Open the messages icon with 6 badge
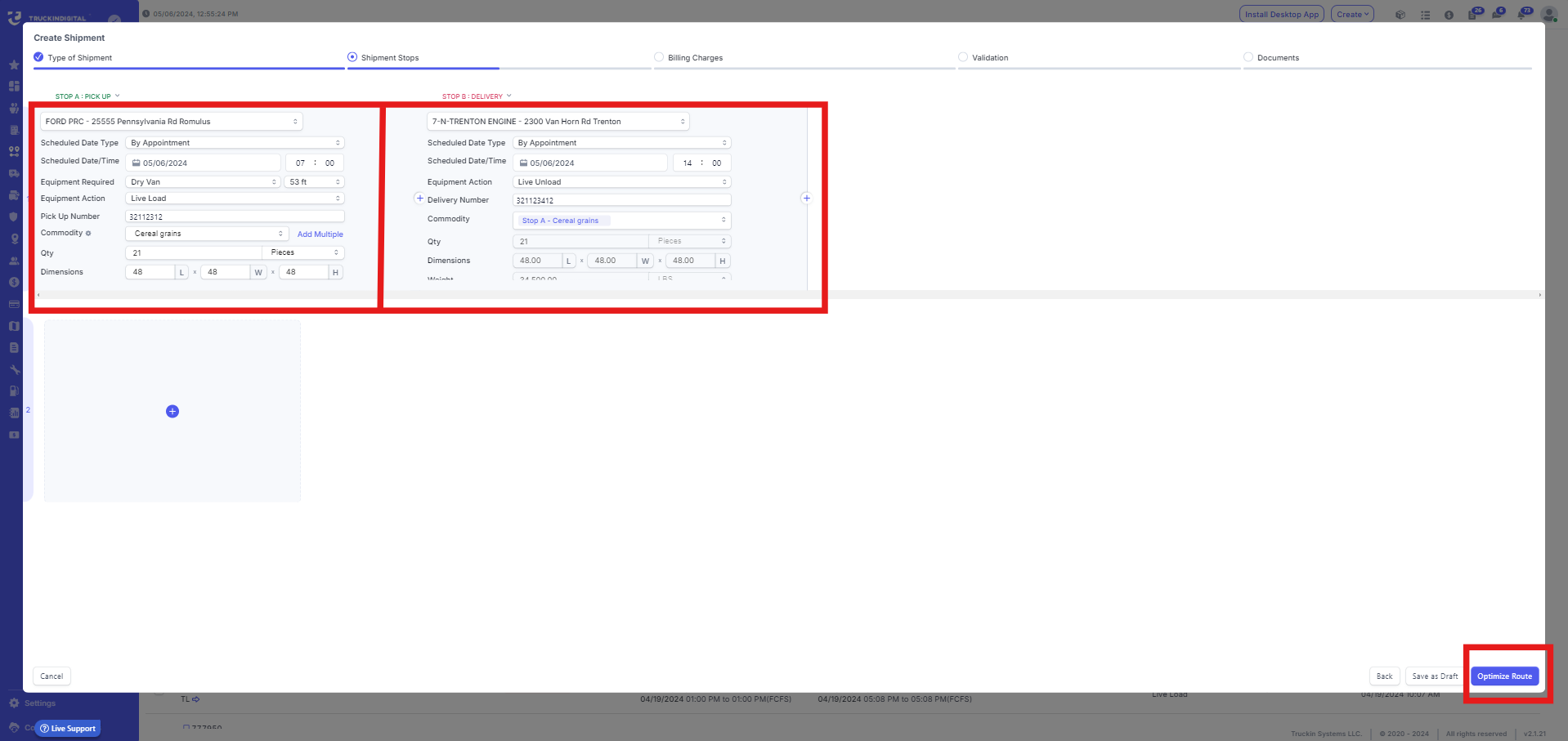The image size is (1568, 741). [x=1498, y=14]
